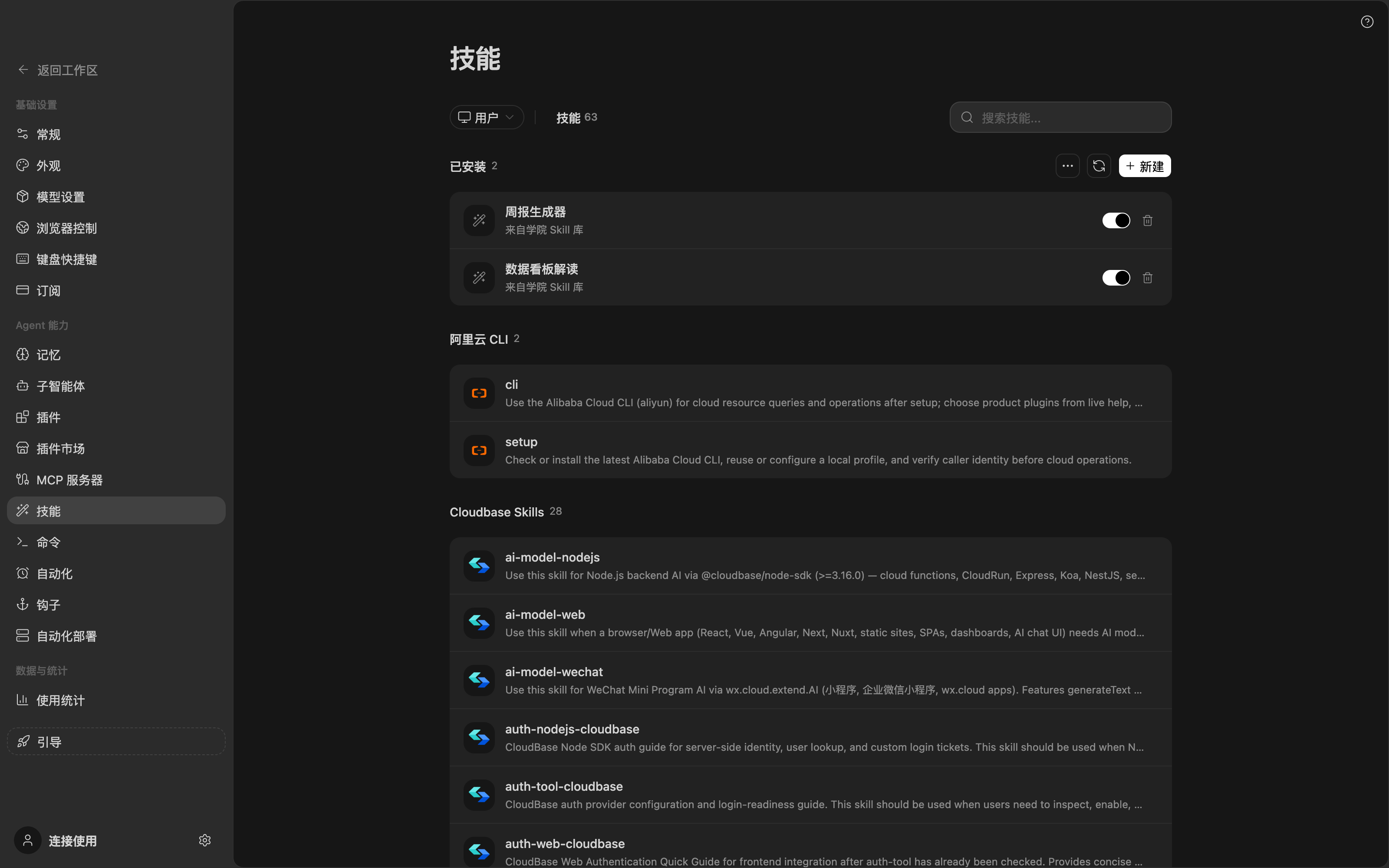Image resolution: width=1389 pixels, height=868 pixels.
Task: Click the ai-model-nodejs Cloudbase icon
Action: (479, 566)
